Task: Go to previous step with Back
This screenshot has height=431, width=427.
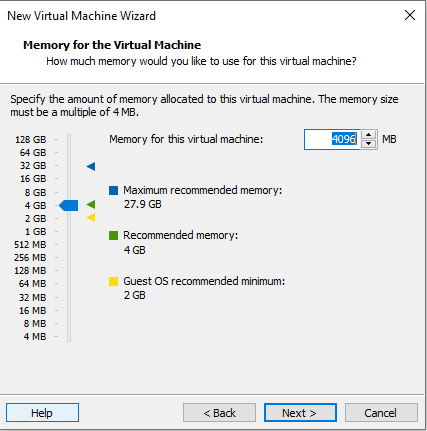Action: (219, 413)
